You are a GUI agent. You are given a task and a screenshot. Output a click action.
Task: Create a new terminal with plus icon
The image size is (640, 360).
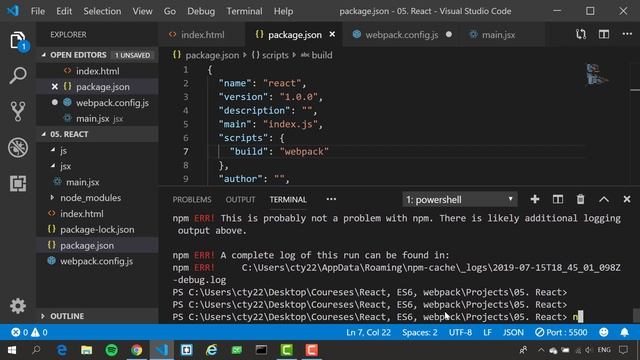pyautogui.click(x=535, y=199)
